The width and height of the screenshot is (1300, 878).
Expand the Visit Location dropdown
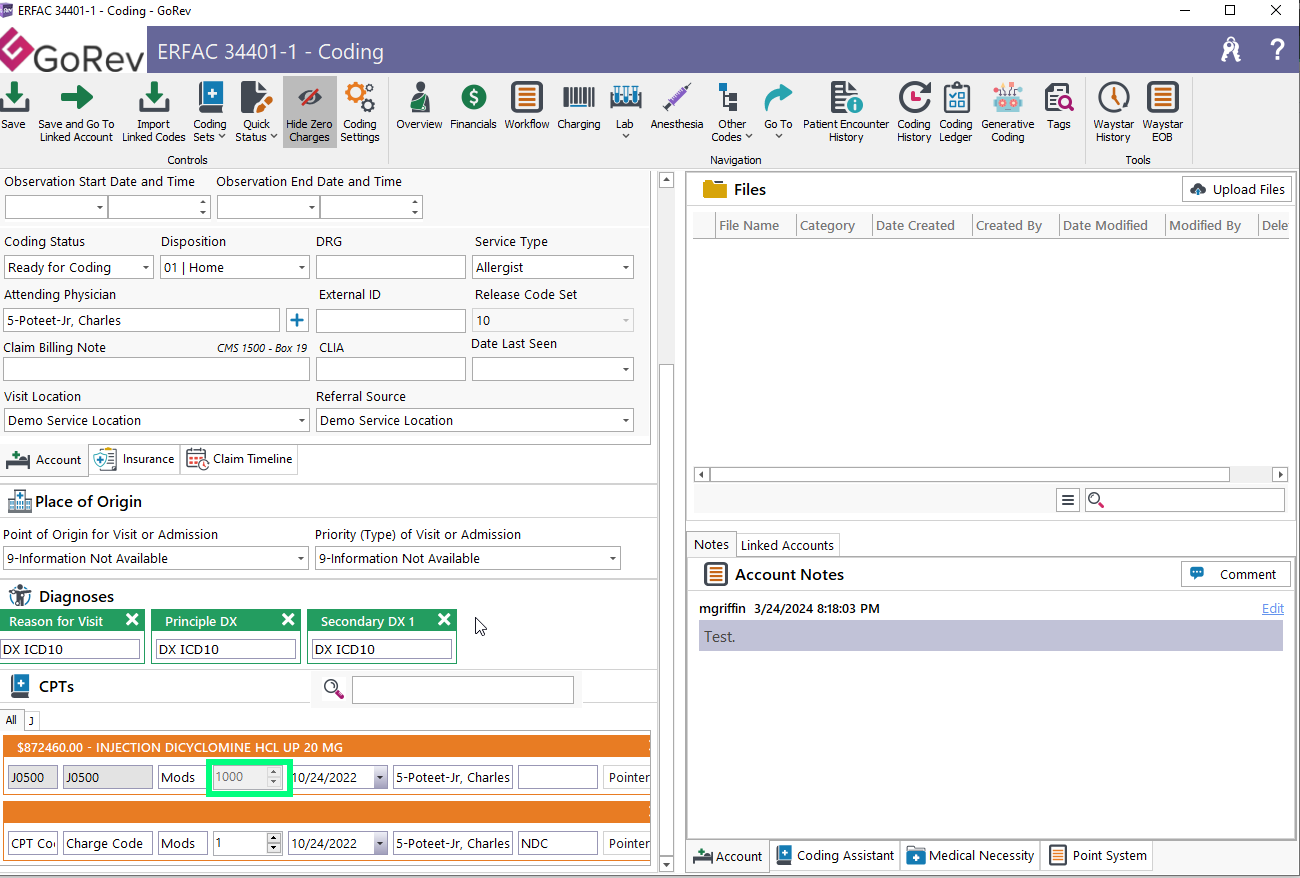point(302,420)
